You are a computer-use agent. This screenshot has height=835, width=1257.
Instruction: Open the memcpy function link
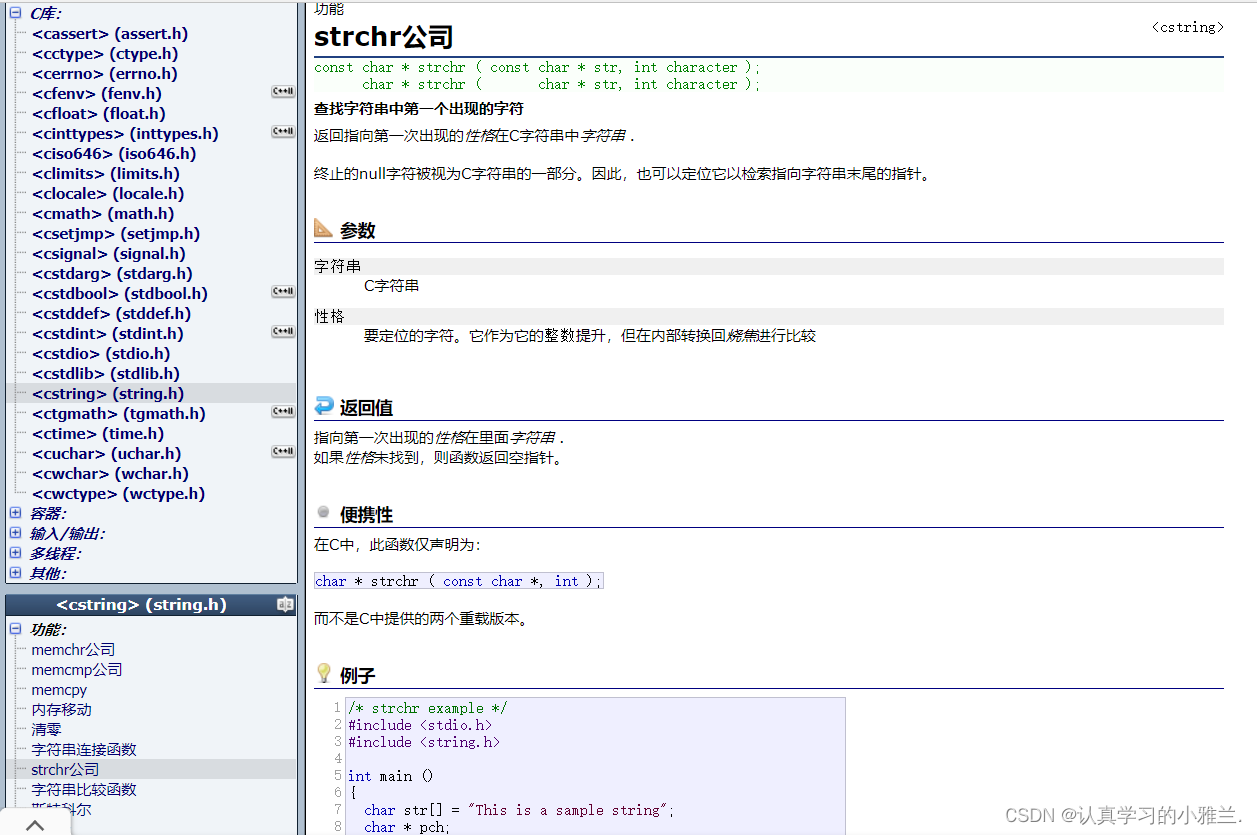pyautogui.click(x=59, y=690)
